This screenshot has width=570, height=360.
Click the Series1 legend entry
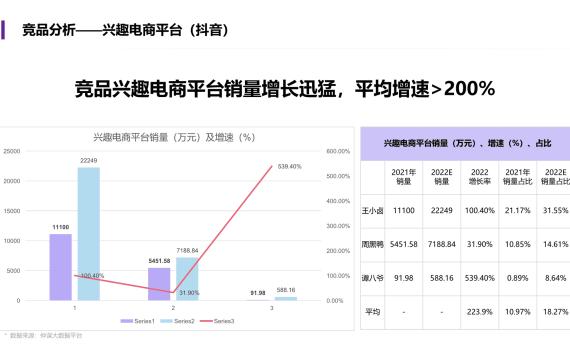[x=137, y=321]
